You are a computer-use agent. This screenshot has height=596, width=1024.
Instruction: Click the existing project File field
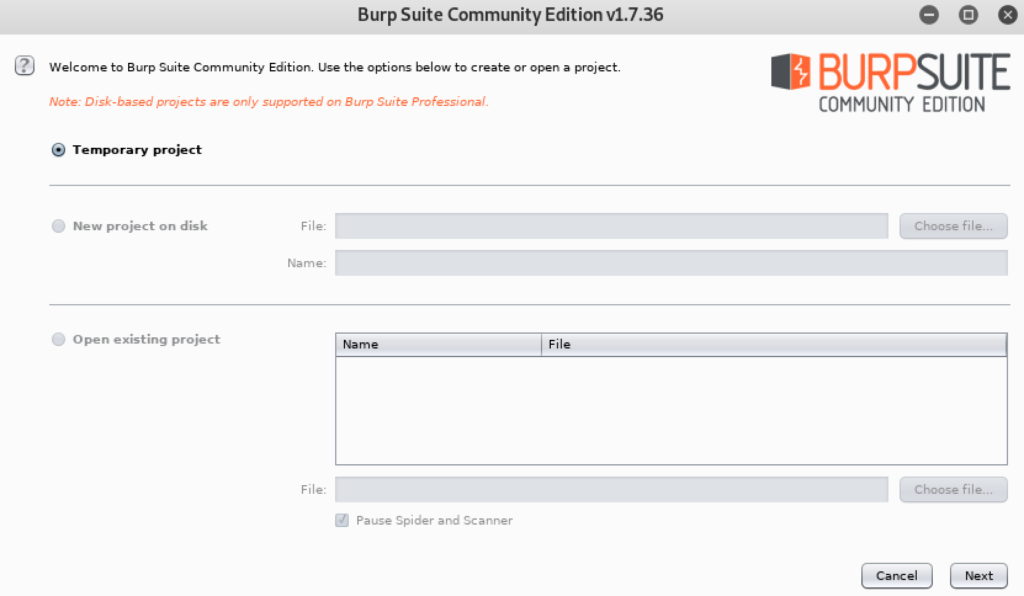(x=611, y=490)
